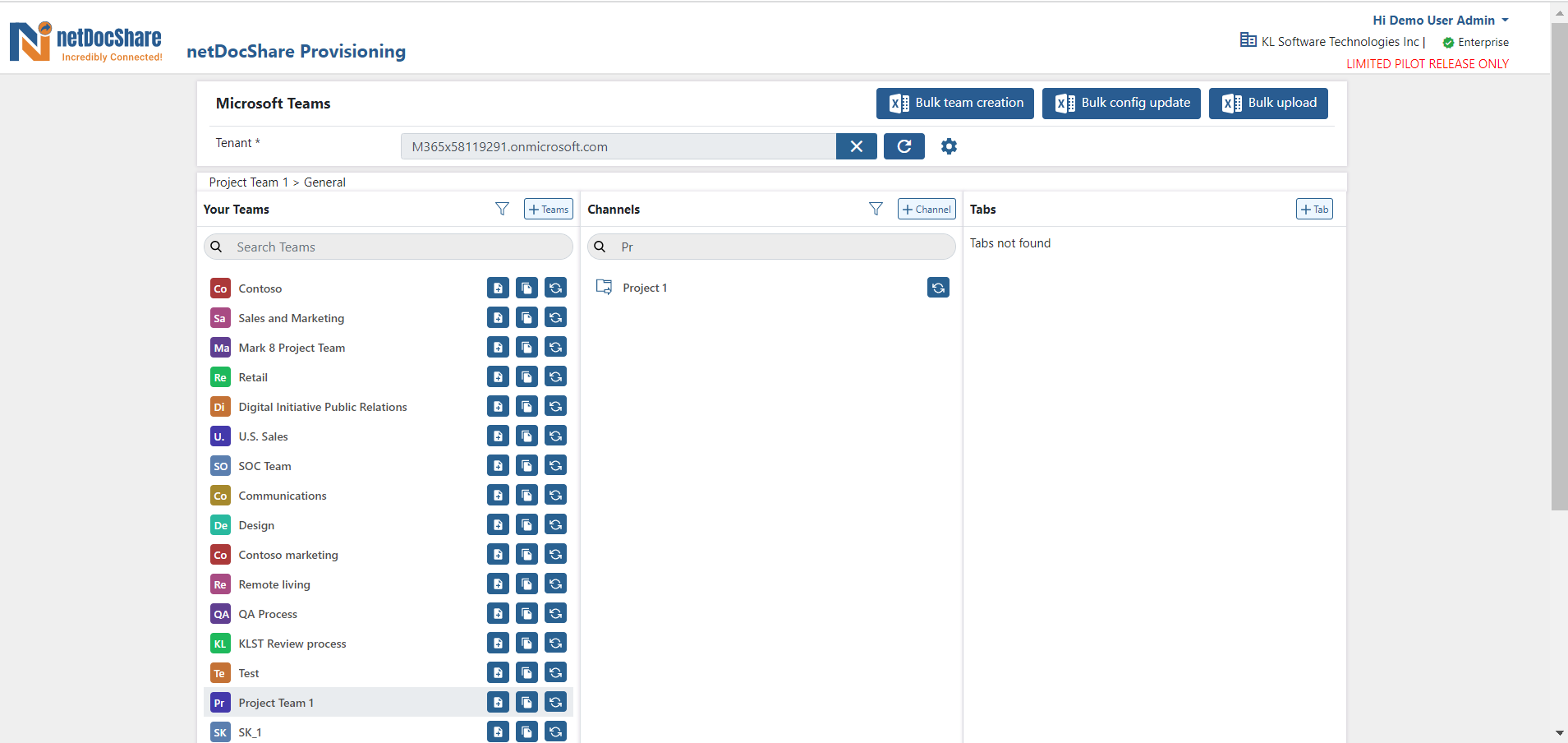Select KLST Review process team
The image size is (1568, 743).
[292, 644]
